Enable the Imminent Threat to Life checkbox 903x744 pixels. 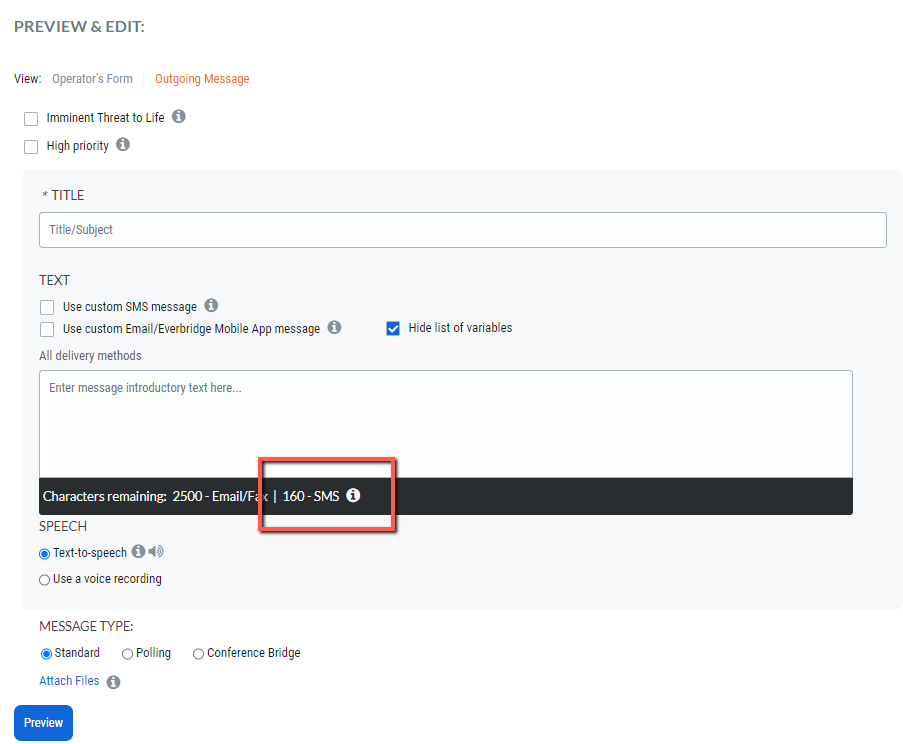tap(31, 118)
